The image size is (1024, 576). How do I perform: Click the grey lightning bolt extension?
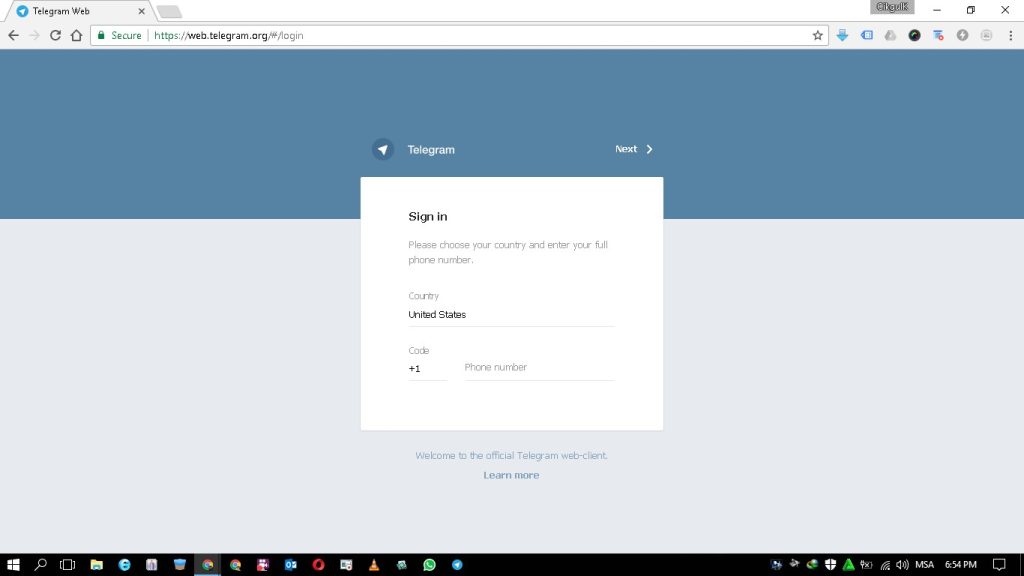pyautogui.click(x=963, y=35)
